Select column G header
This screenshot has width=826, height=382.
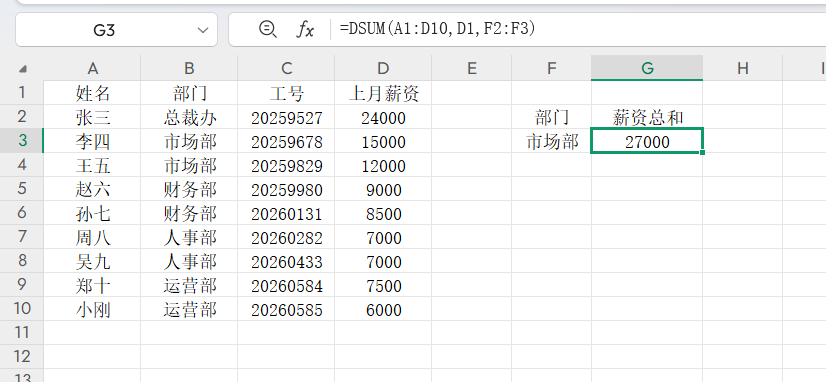647,68
